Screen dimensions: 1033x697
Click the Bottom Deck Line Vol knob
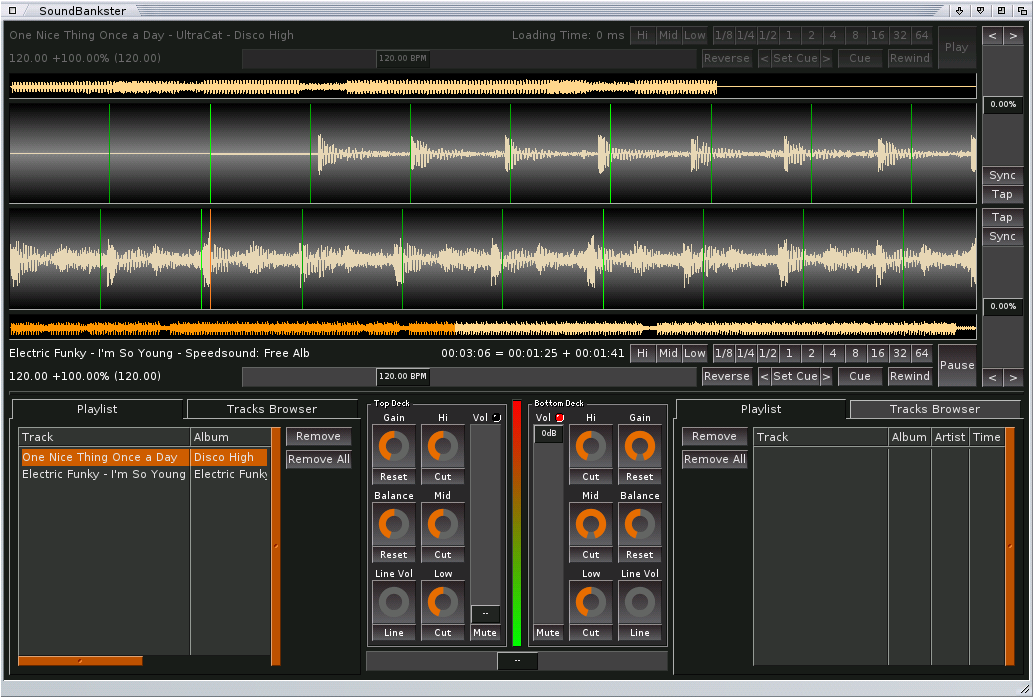tap(640, 602)
